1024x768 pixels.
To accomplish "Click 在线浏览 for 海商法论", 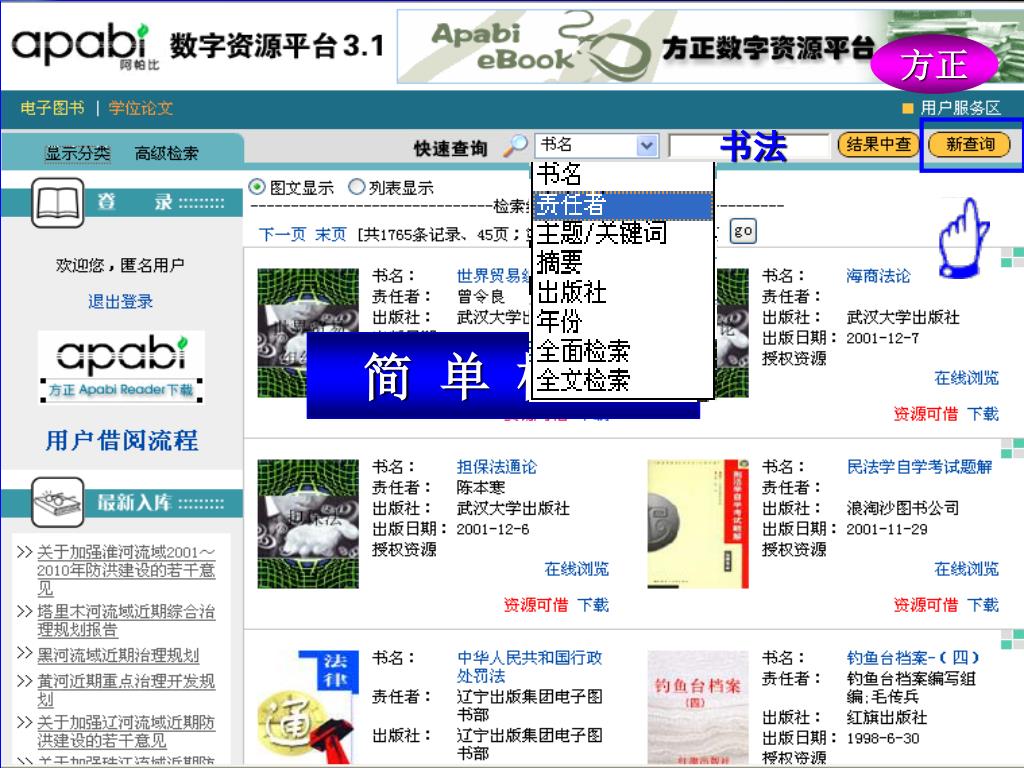I will (967, 378).
